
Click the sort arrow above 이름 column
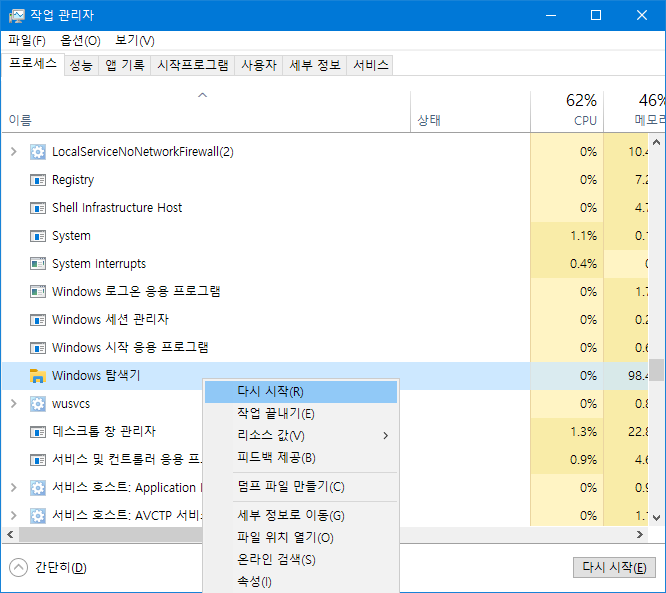coord(203,95)
